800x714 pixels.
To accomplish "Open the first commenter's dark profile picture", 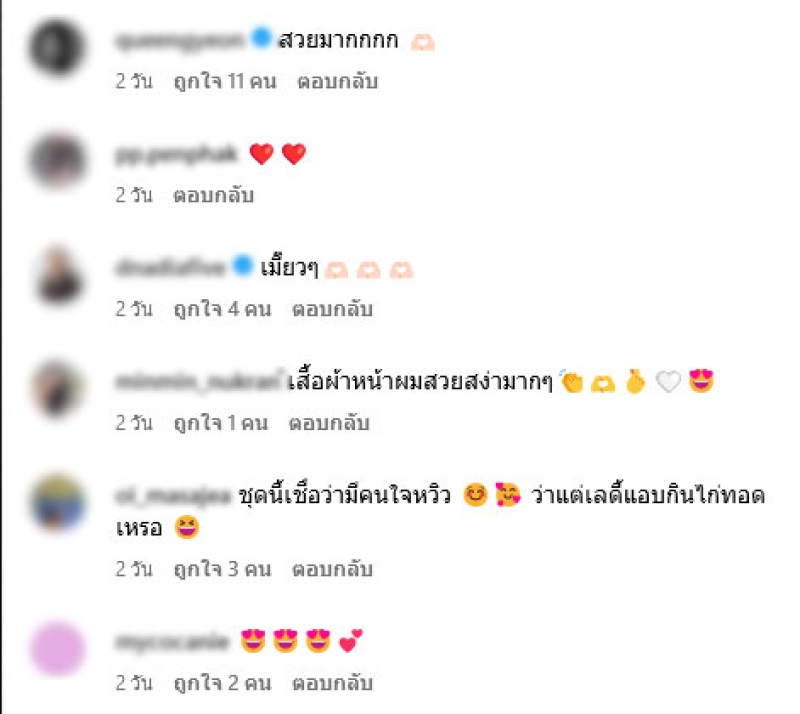I will [57, 47].
